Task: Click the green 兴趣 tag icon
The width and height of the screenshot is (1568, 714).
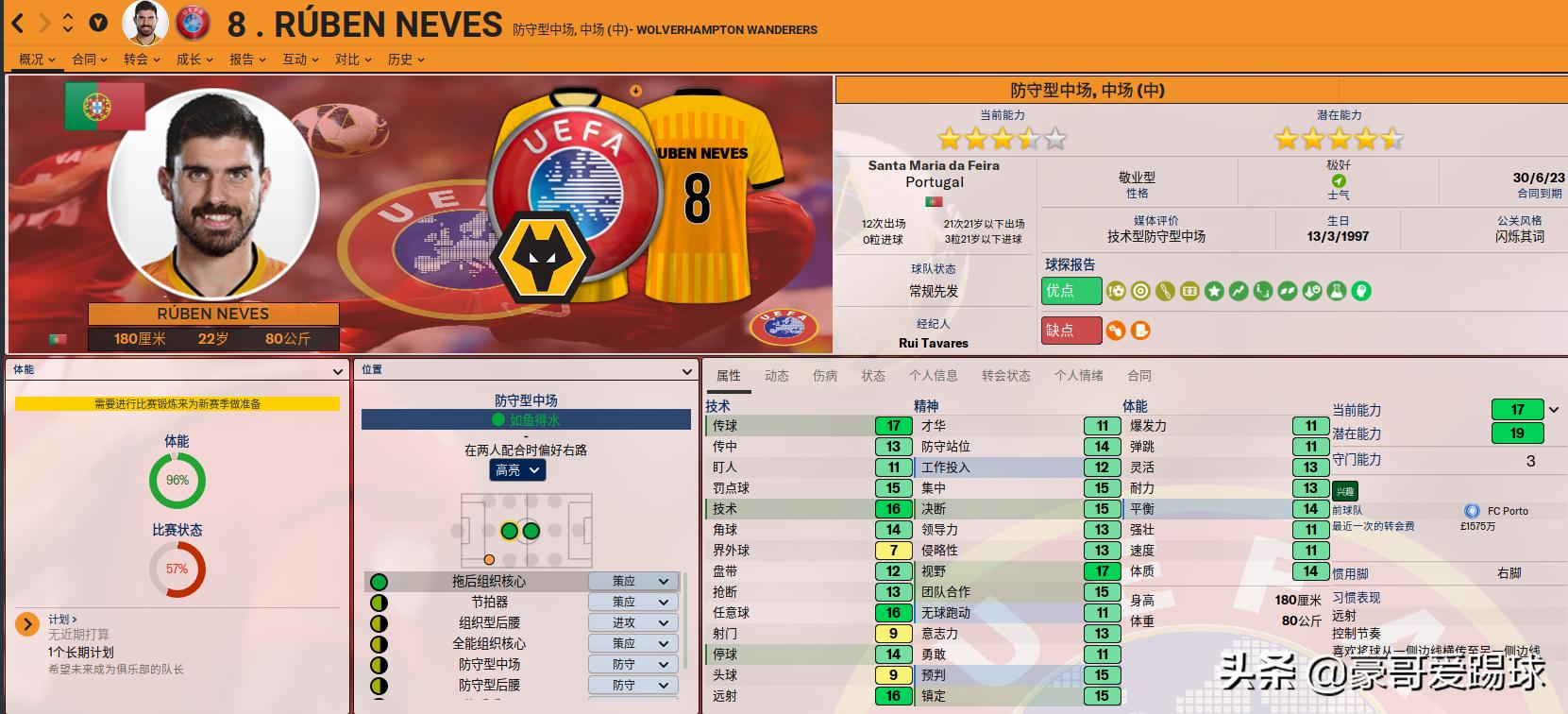Action: pos(1345,491)
